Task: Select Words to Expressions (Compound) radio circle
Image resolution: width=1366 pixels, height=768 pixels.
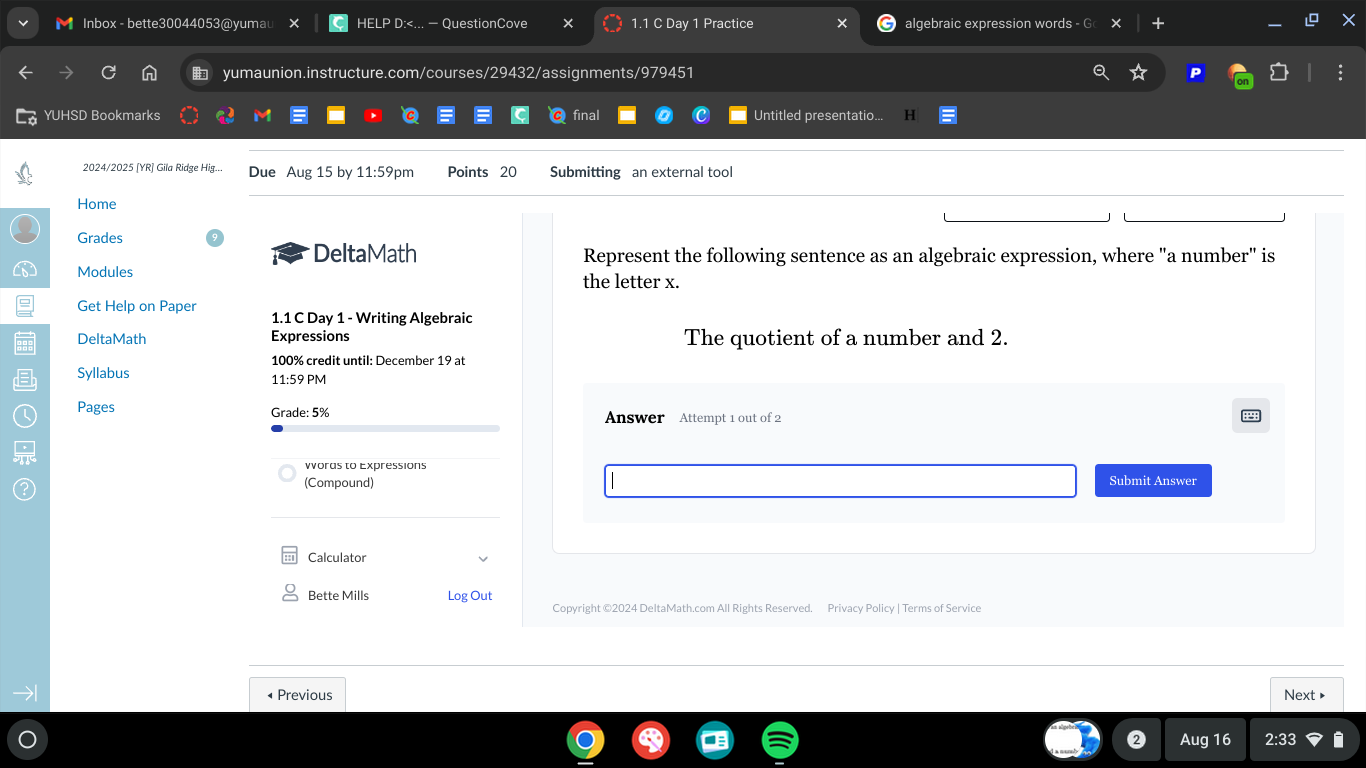Action: coord(287,473)
